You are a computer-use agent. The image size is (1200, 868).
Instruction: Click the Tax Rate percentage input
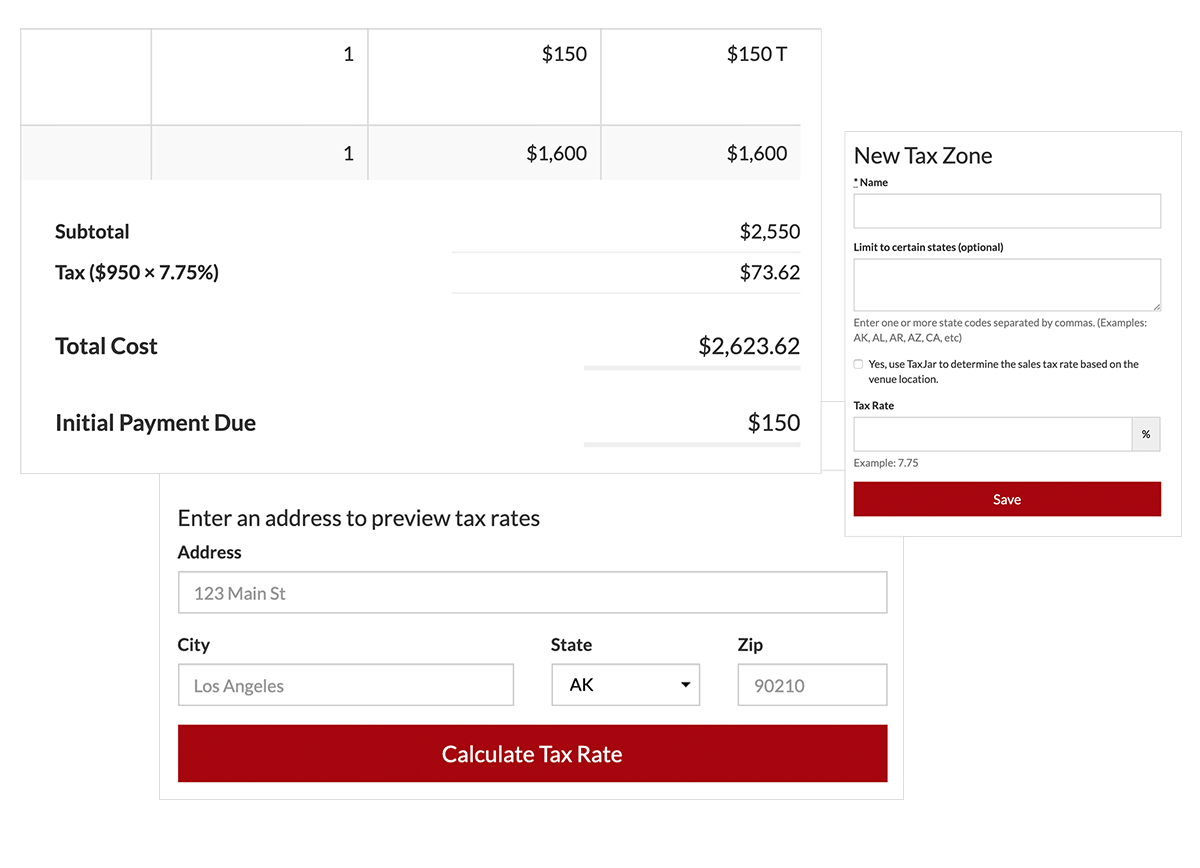pyautogui.click(x=992, y=434)
